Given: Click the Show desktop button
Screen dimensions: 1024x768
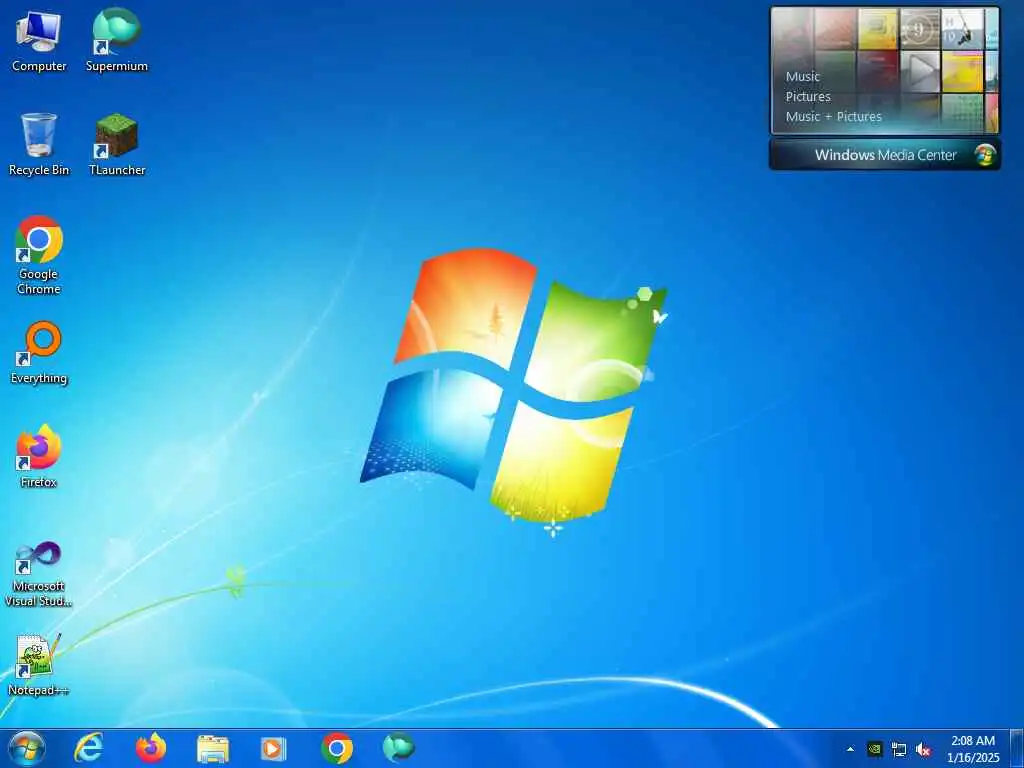Looking at the screenshot, I should point(1017,748).
